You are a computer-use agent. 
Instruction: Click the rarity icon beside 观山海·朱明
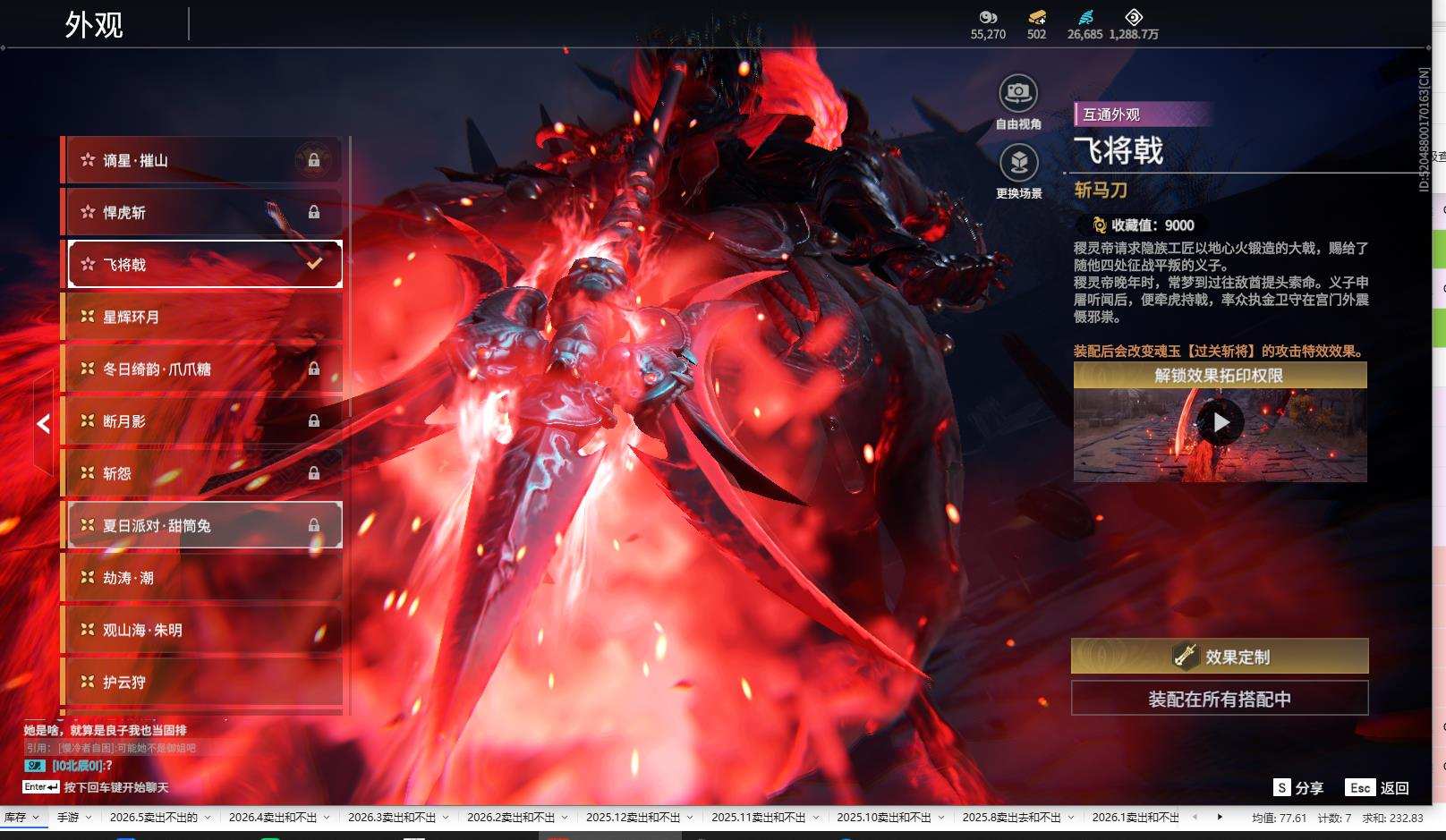coord(88,630)
